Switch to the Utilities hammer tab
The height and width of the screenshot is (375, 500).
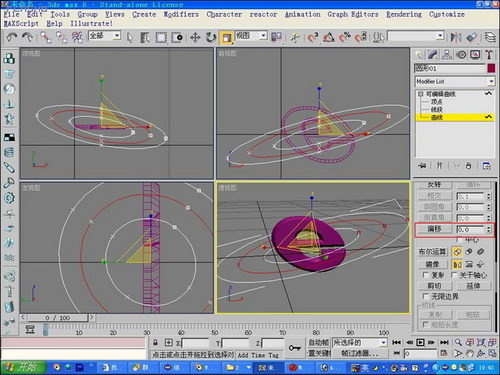pos(489,55)
